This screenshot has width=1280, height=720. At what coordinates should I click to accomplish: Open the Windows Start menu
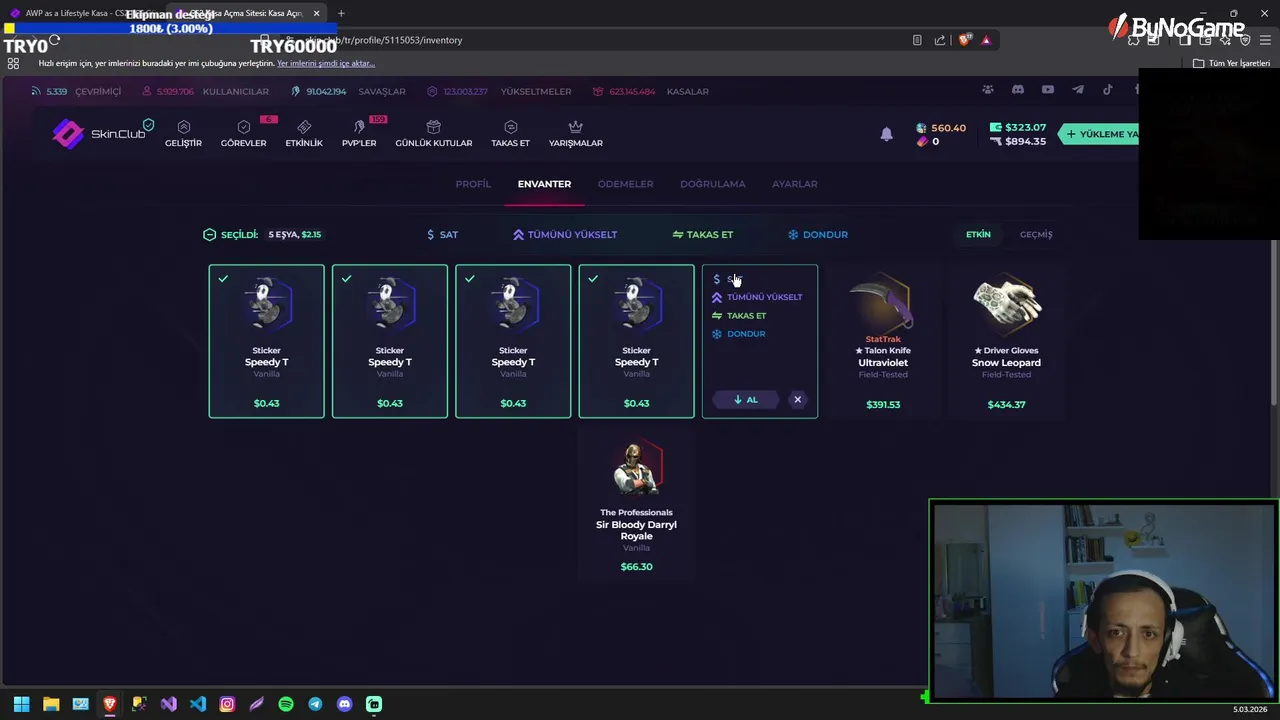point(21,704)
